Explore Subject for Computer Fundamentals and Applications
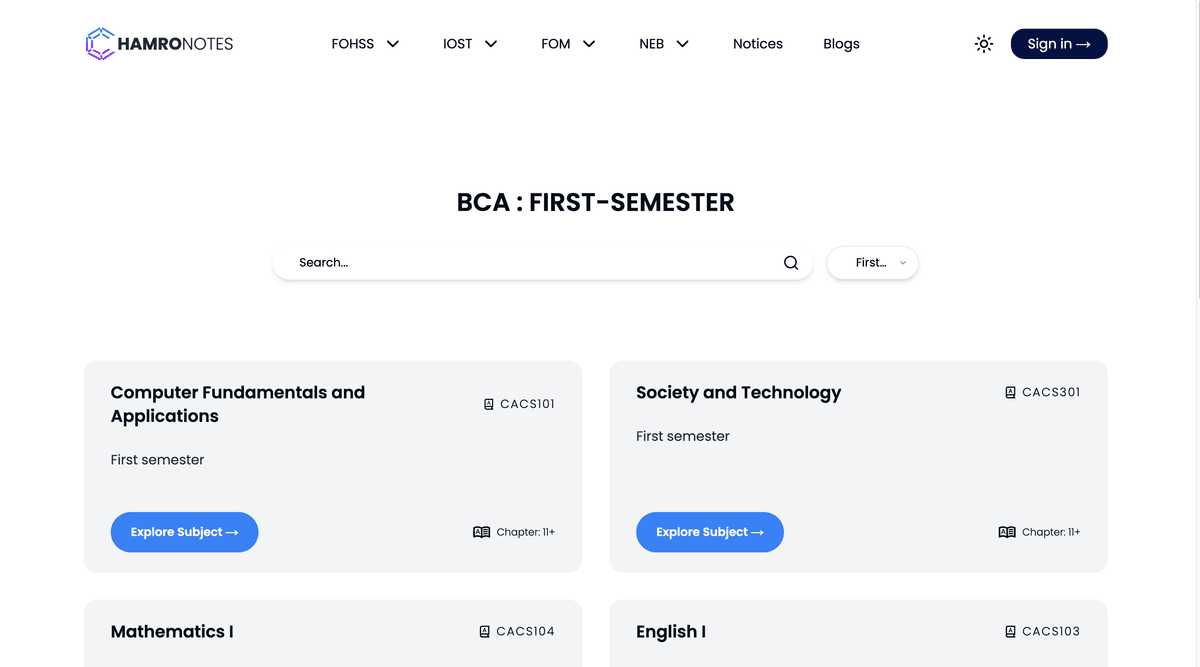1200x667 pixels. point(185,532)
